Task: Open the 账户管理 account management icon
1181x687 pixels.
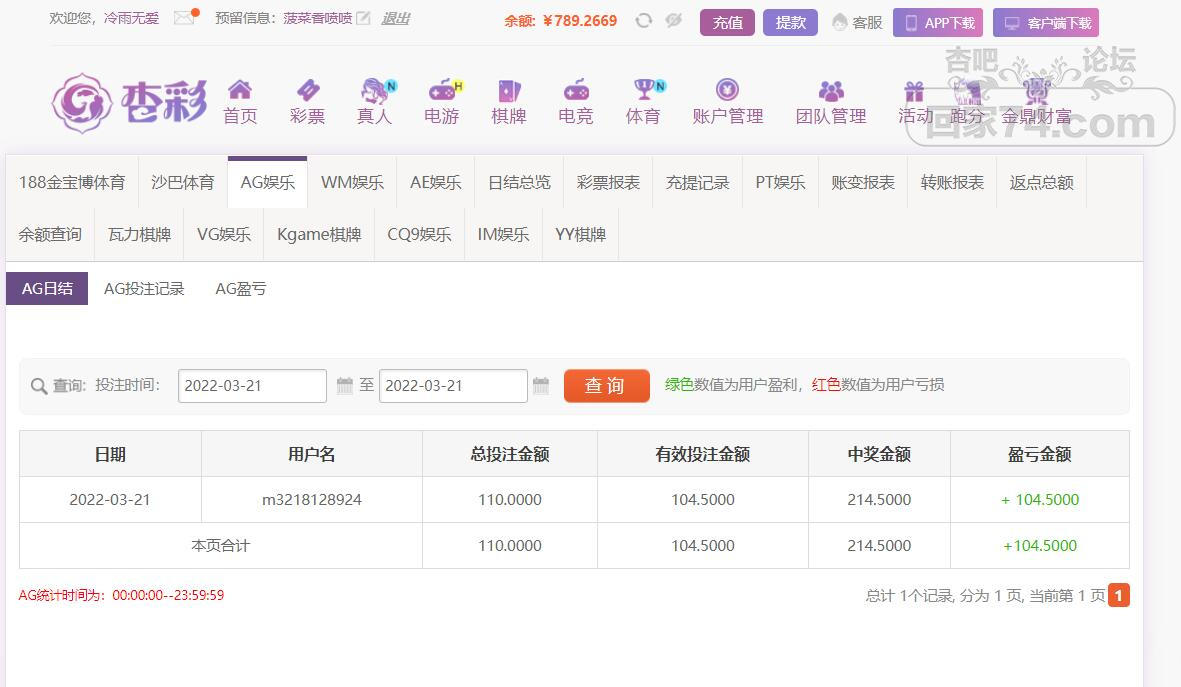Action: [727, 91]
